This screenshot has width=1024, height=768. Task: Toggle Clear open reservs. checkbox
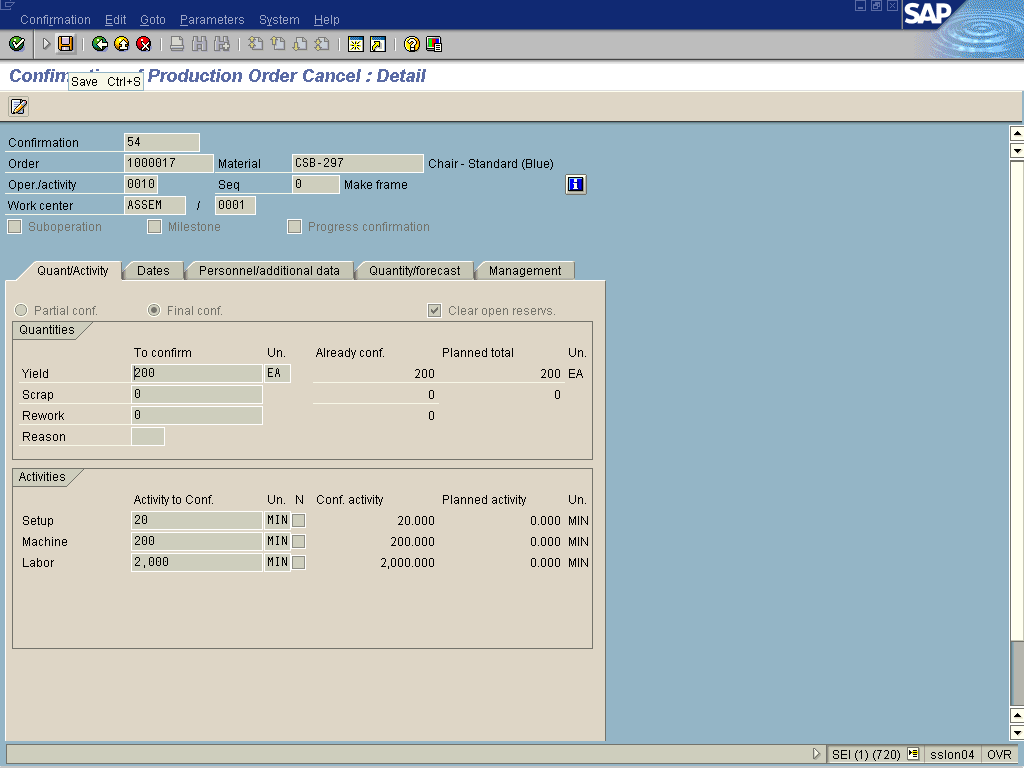(x=434, y=310)
